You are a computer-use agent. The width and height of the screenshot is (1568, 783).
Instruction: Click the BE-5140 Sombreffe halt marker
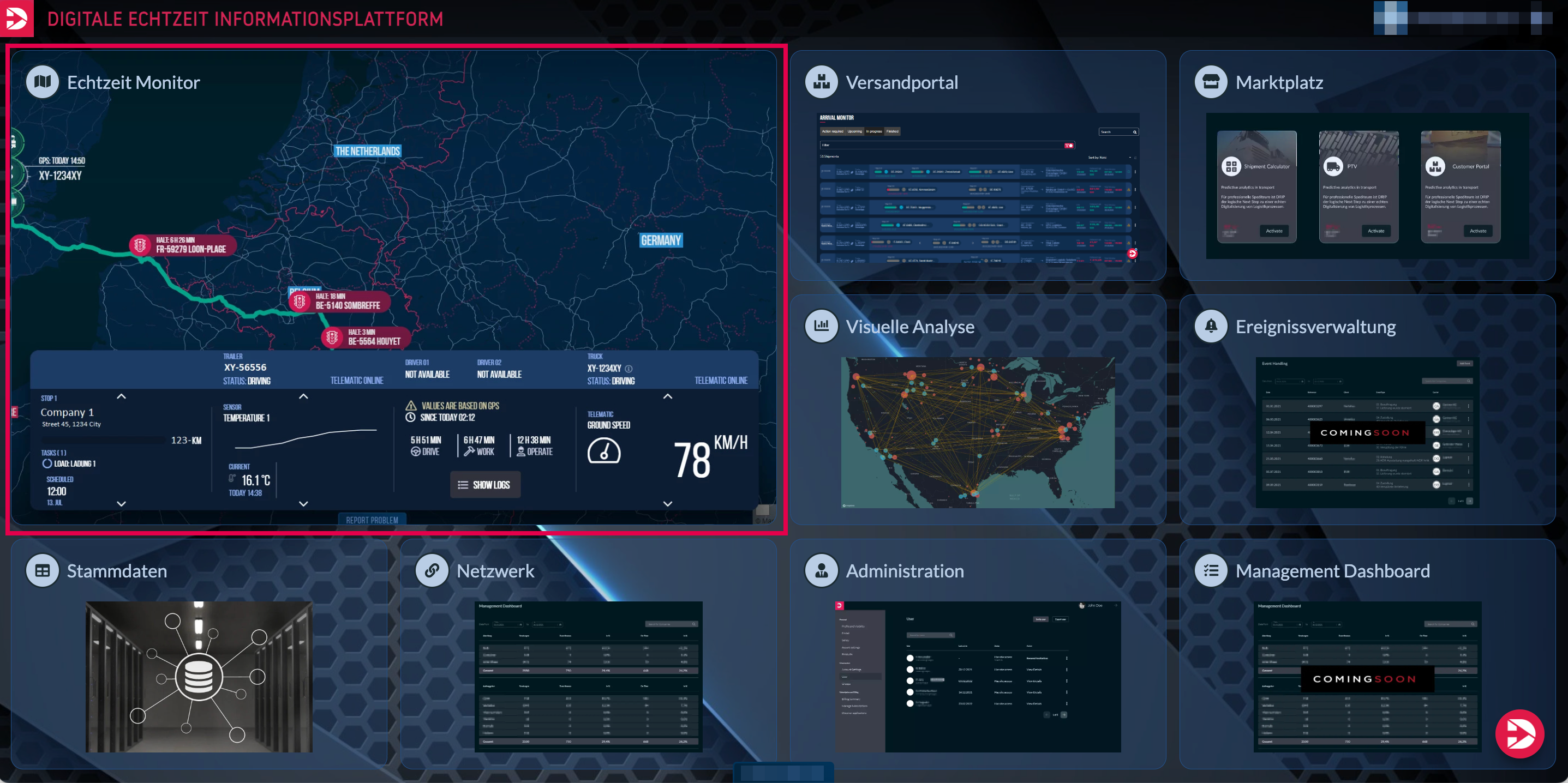(300, 301)
